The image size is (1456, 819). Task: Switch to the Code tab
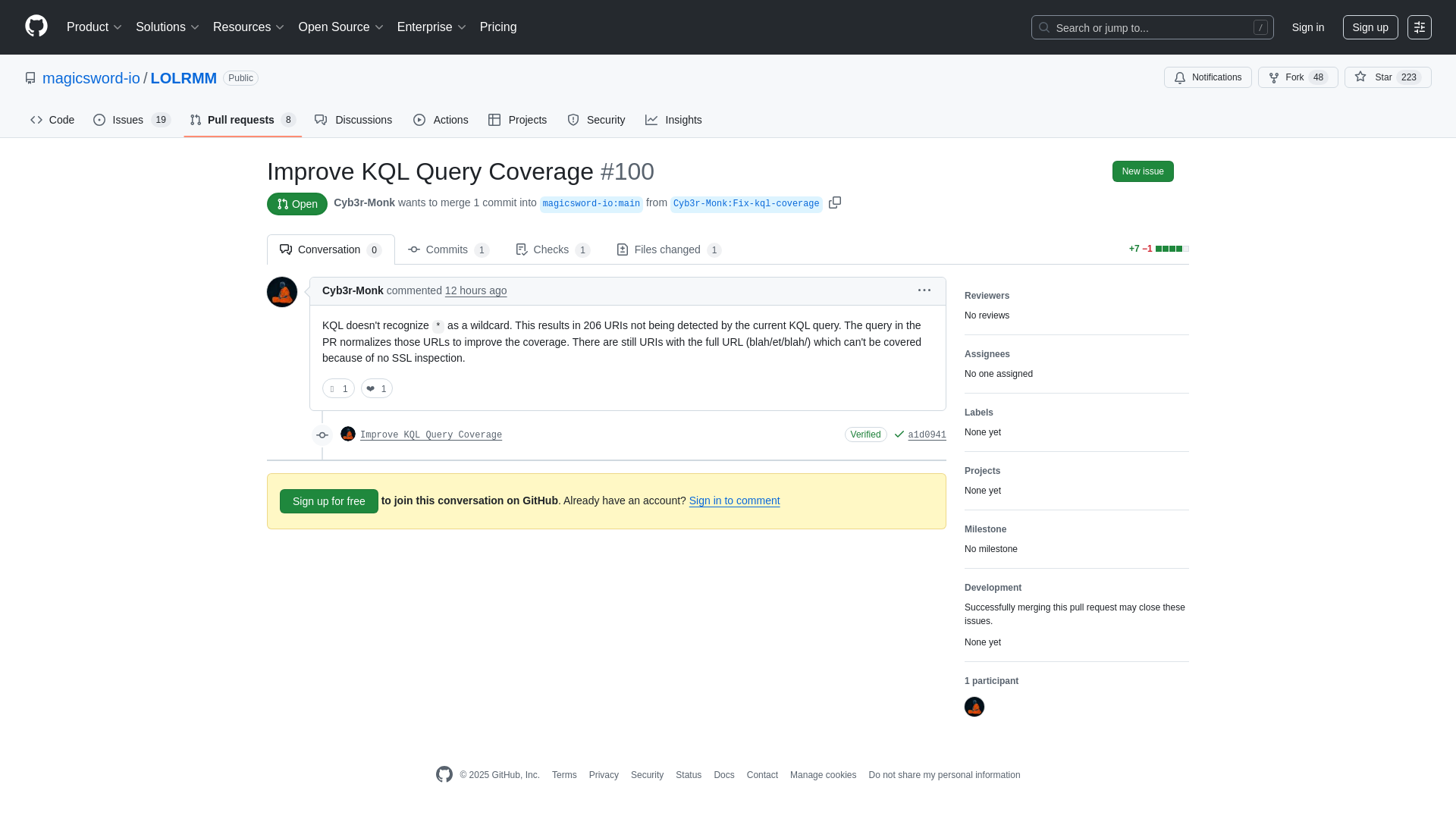click(52, 120)
